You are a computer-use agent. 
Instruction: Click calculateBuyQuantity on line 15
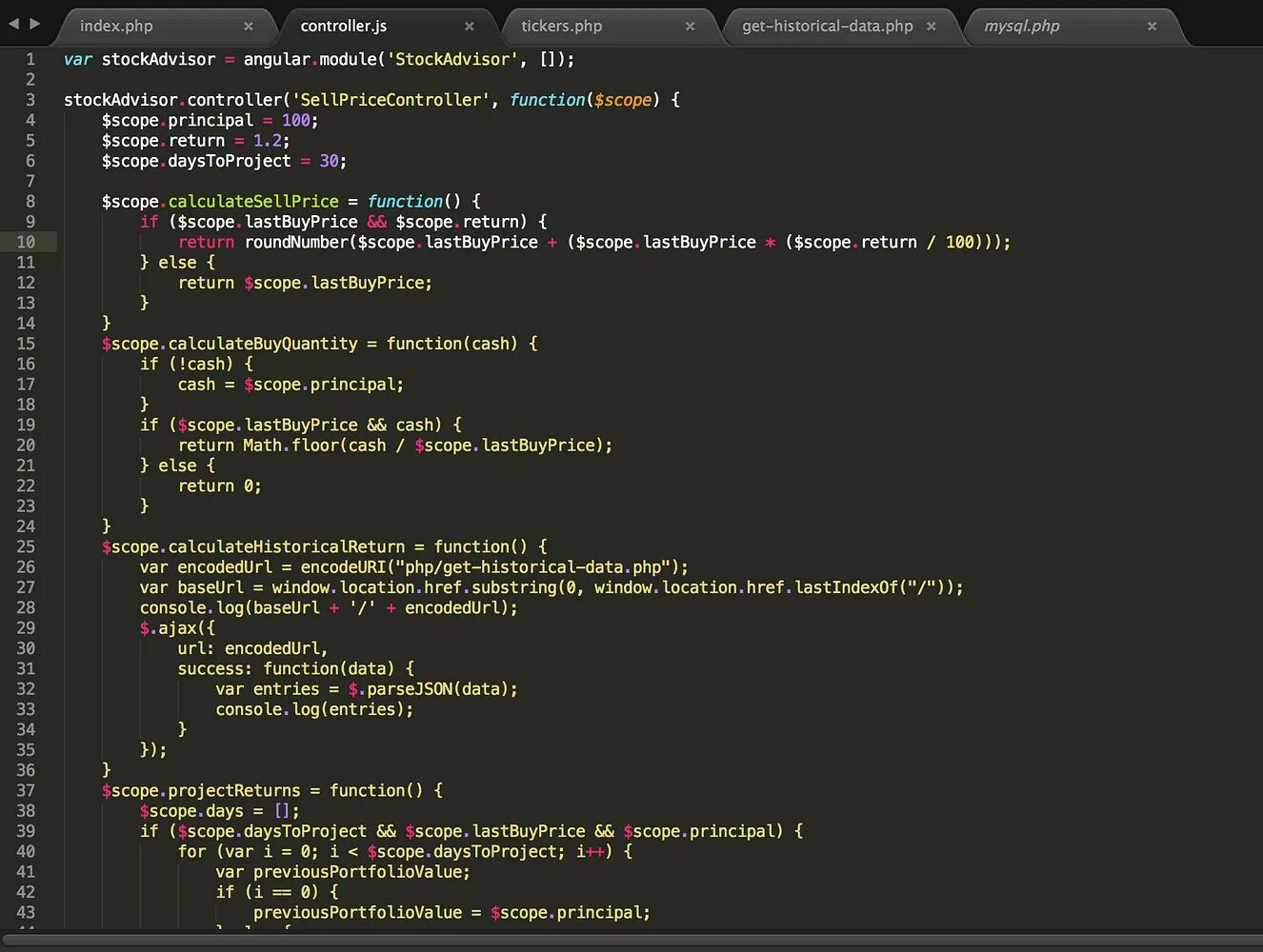coord(263,344)
